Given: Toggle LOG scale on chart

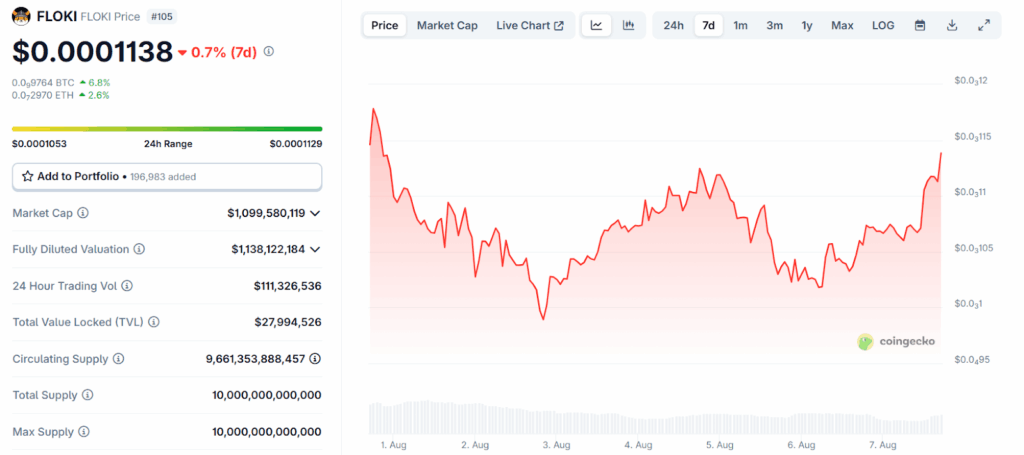Looking at the screenshot, I should tap(883, 25).
